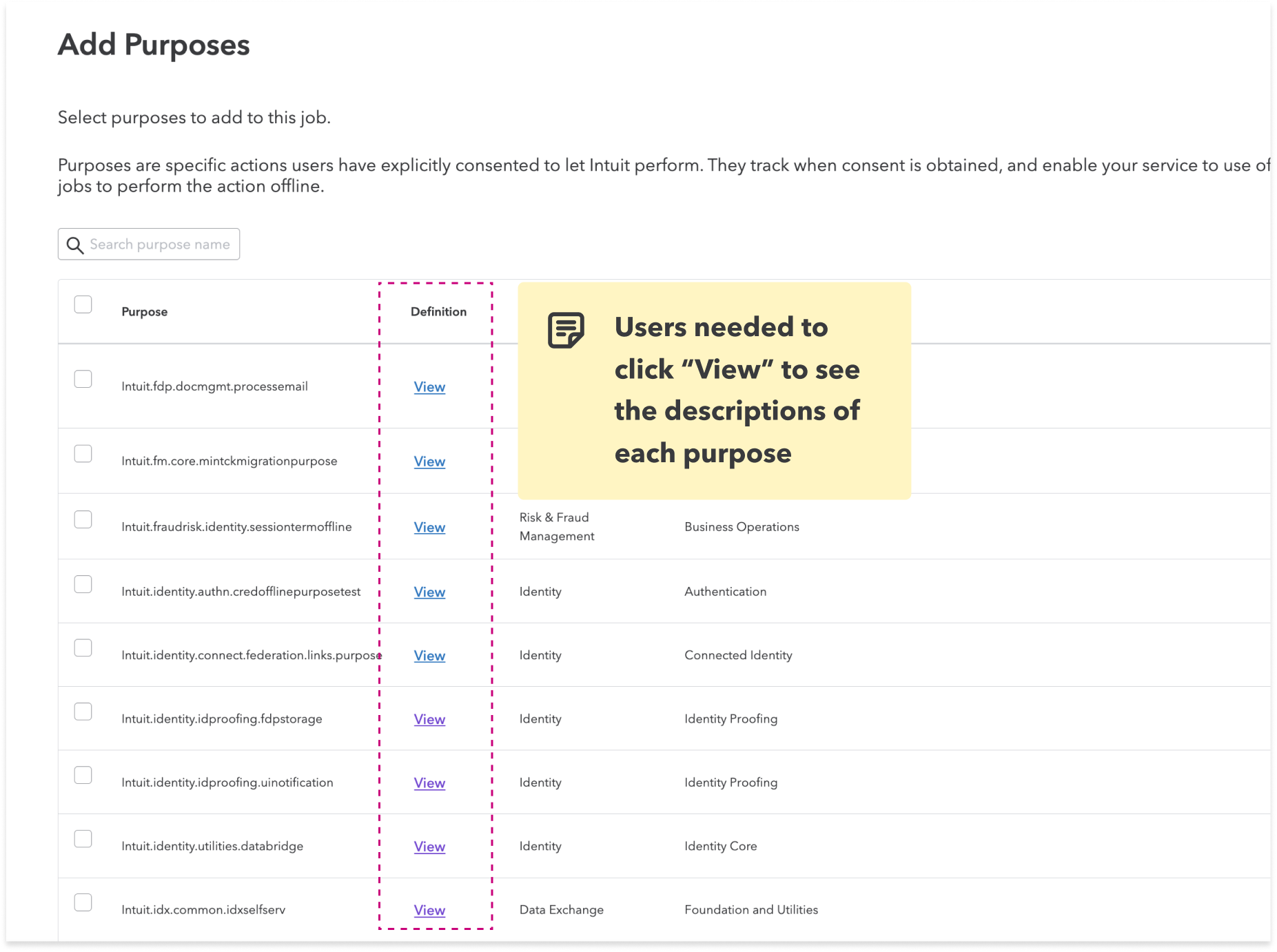Check the Intuit.identity.idproofing.fdpstorage row
Viewport: 1277px width, 952px height.
[83, 712]
